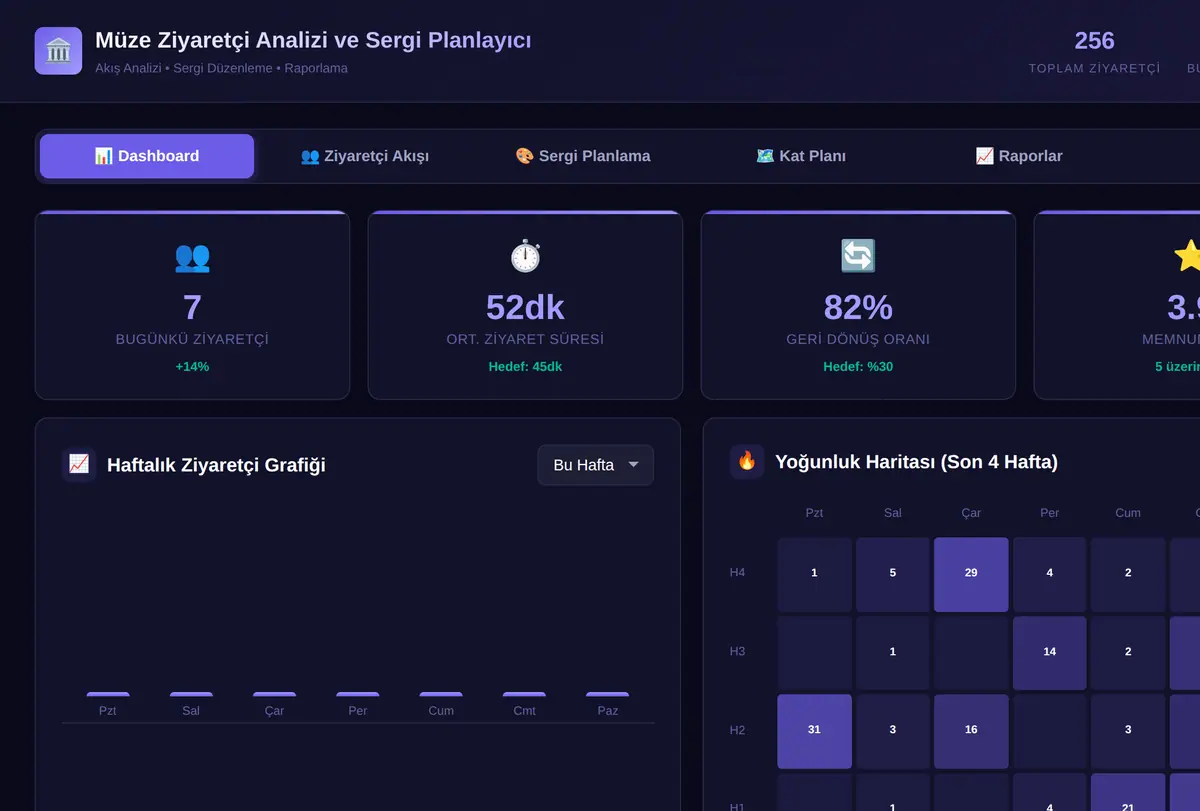Switch to the Ziyaretçi Akışı tab
Viewport: 1200px width, 811px height.
[365, 156]
